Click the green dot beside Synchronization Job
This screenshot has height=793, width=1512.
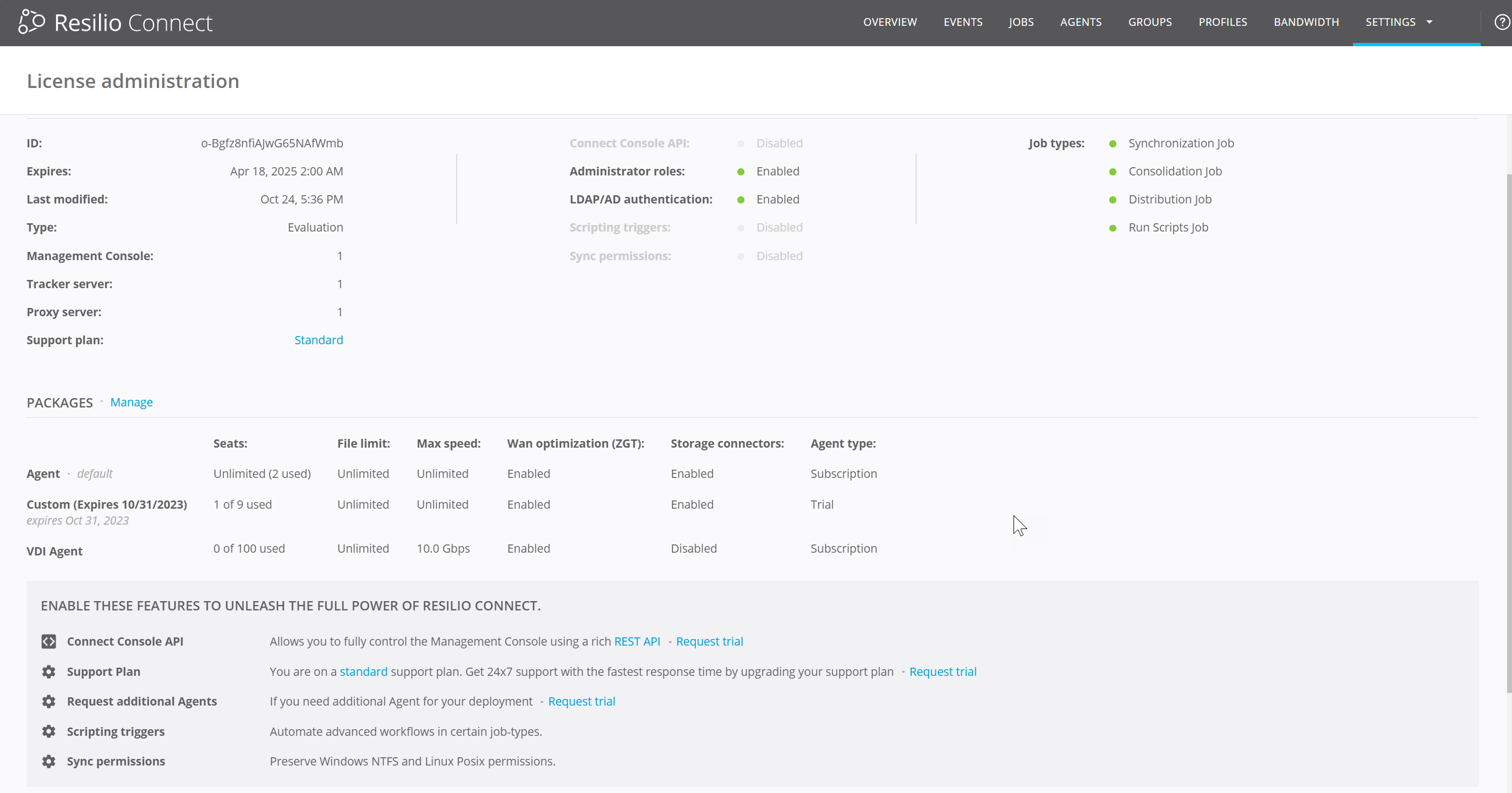tap(1113, 144)
